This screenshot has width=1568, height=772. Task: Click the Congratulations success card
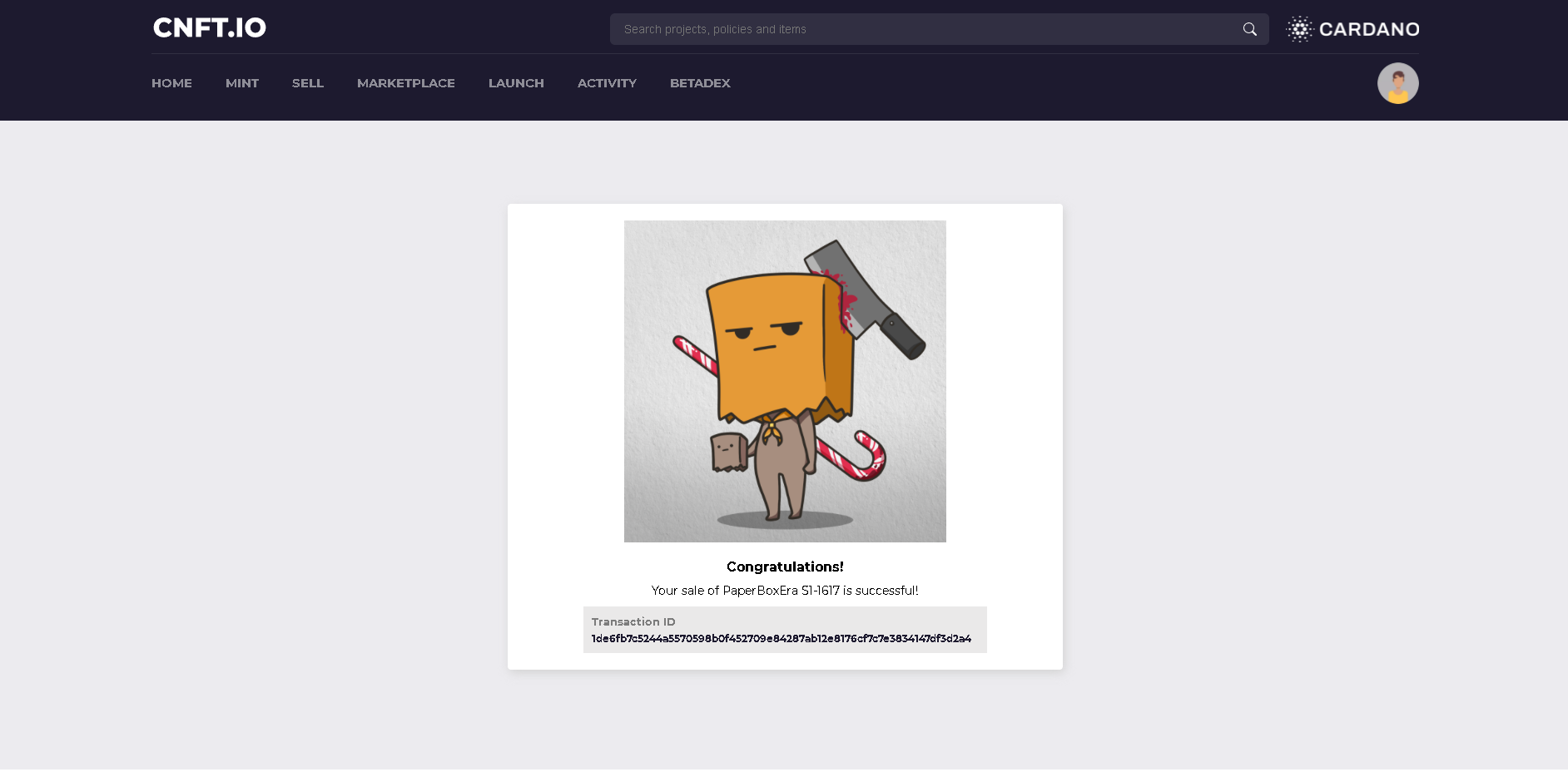pyautogui.click(x=785, y=436)
